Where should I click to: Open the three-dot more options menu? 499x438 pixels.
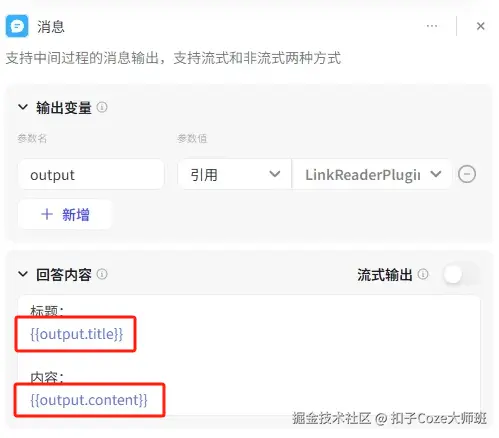(x=432, y=26)
